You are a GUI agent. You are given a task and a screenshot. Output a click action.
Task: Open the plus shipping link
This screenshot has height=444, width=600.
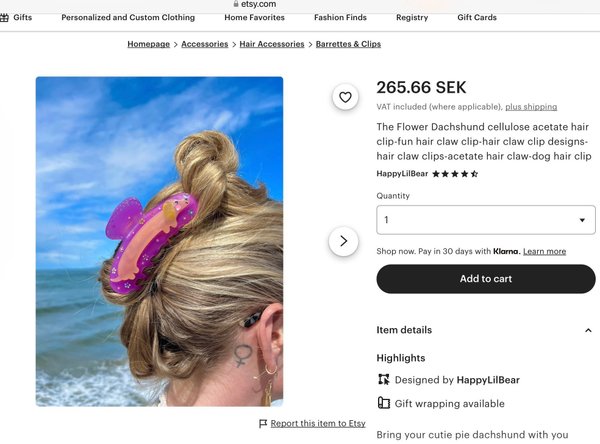pyautogui.click(x=531, y=107)
